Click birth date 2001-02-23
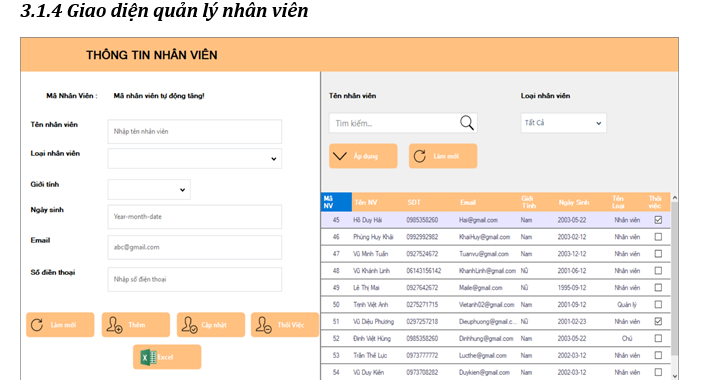Screen dimensions: 702x390 pyautogui.click(x=572, y=321)
